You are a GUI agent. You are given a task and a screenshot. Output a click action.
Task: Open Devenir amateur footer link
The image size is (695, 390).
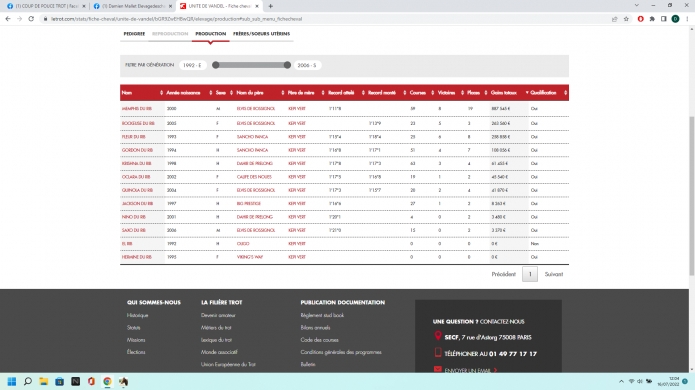(x=218, y=315)
